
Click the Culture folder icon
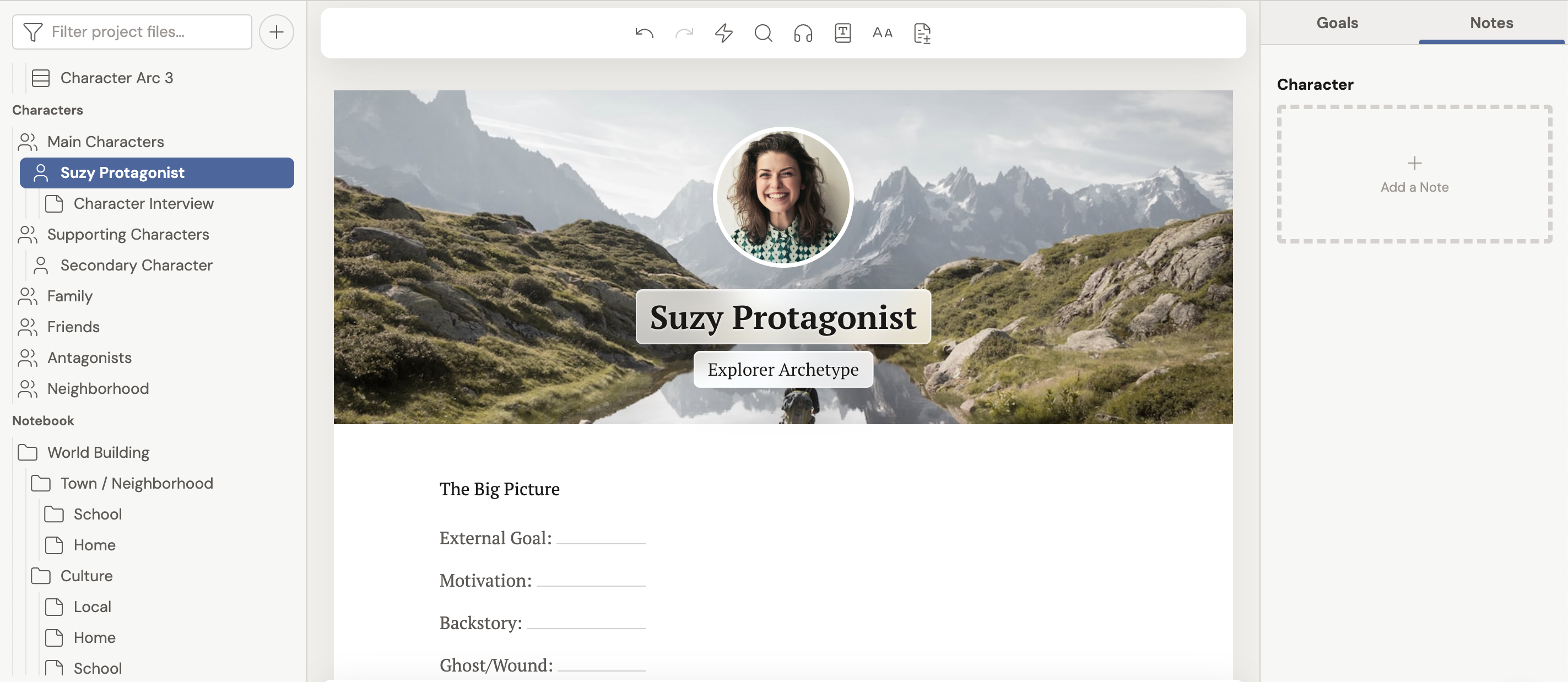(x=41, y=576)
